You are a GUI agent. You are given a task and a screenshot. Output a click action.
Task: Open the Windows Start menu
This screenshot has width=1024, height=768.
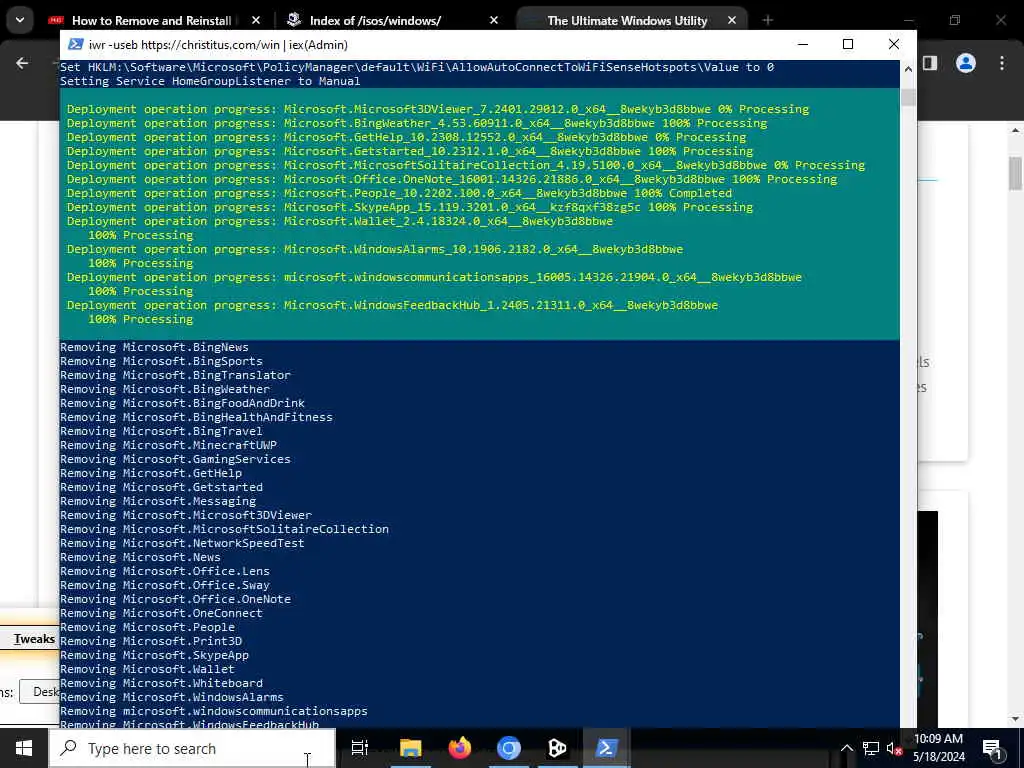tap(24, 748)
